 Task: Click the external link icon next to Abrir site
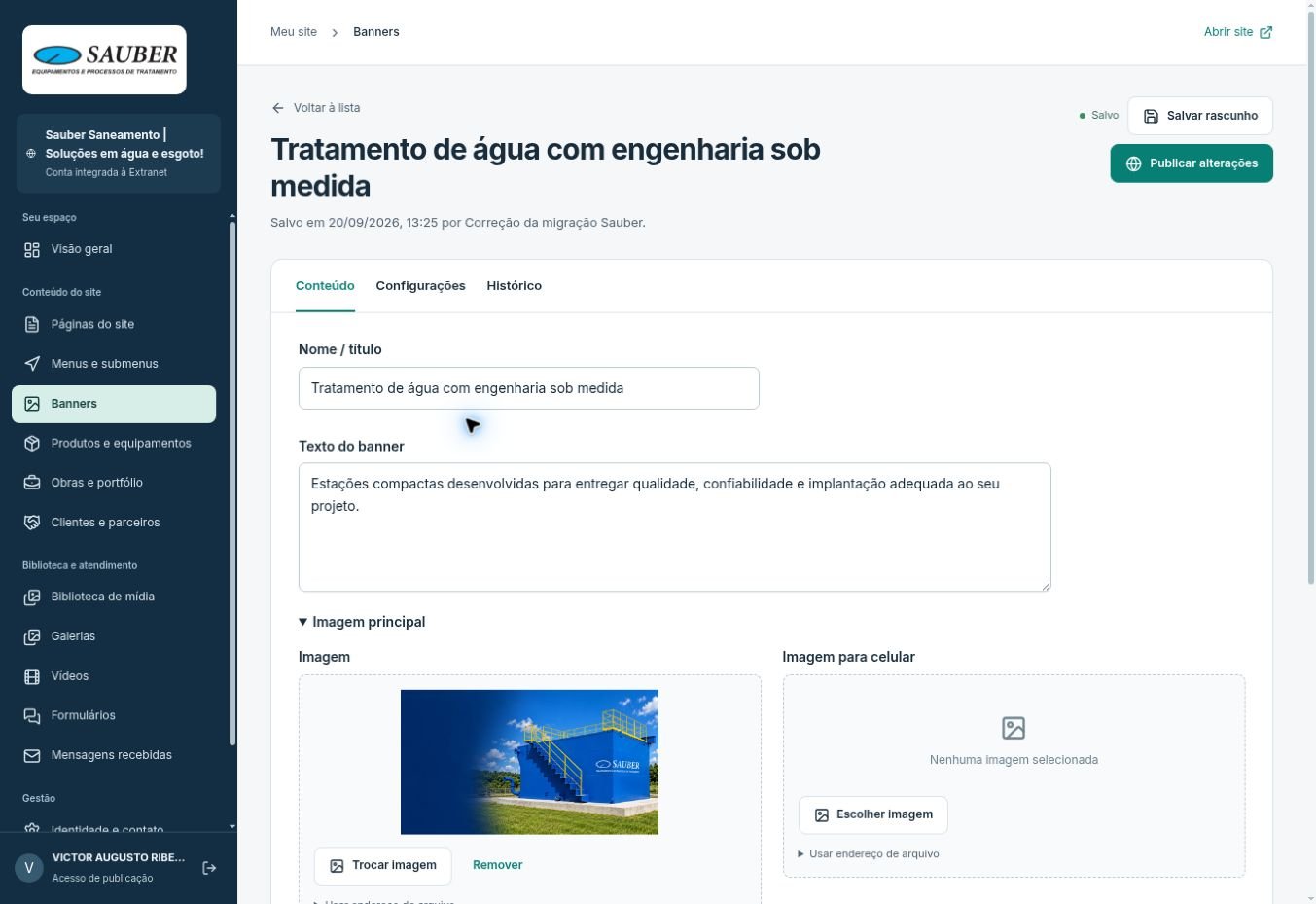1265,32
